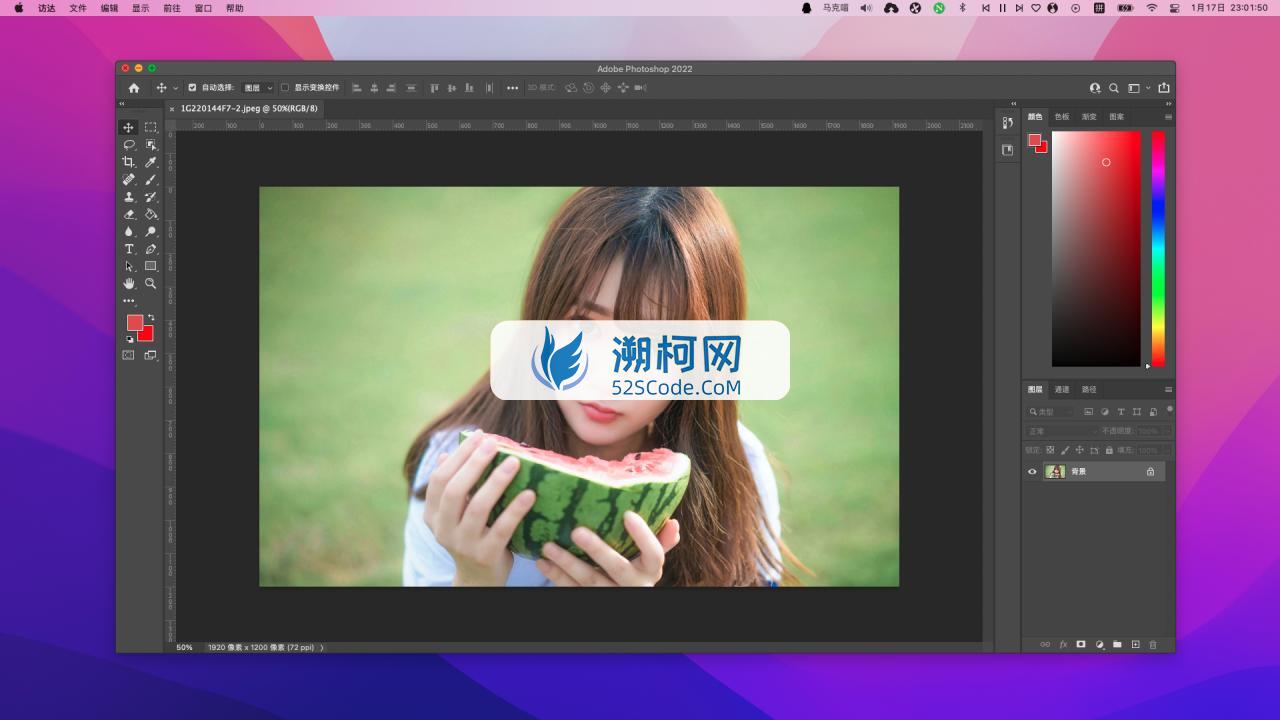
Task: Toggle Quick Mask mode
Action: coord(128,355)
